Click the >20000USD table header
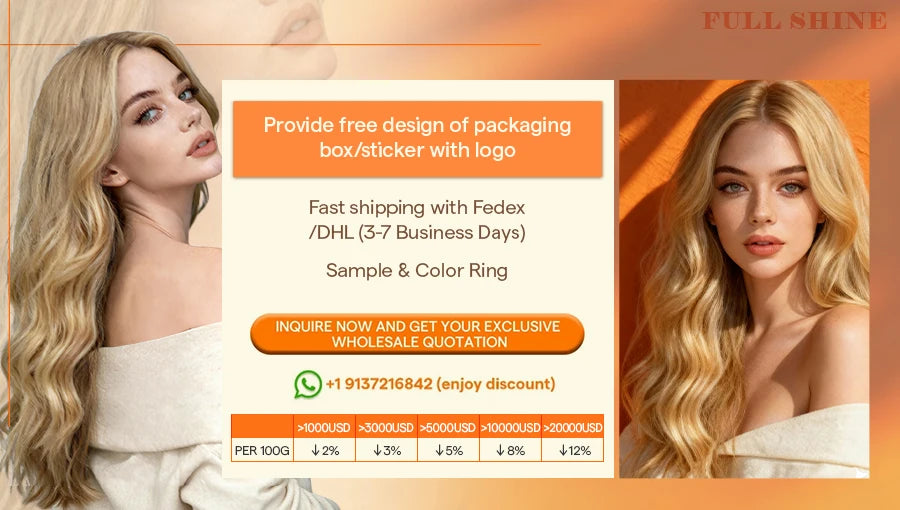This screenshot has height=510, width=900. tap(572, 427)
